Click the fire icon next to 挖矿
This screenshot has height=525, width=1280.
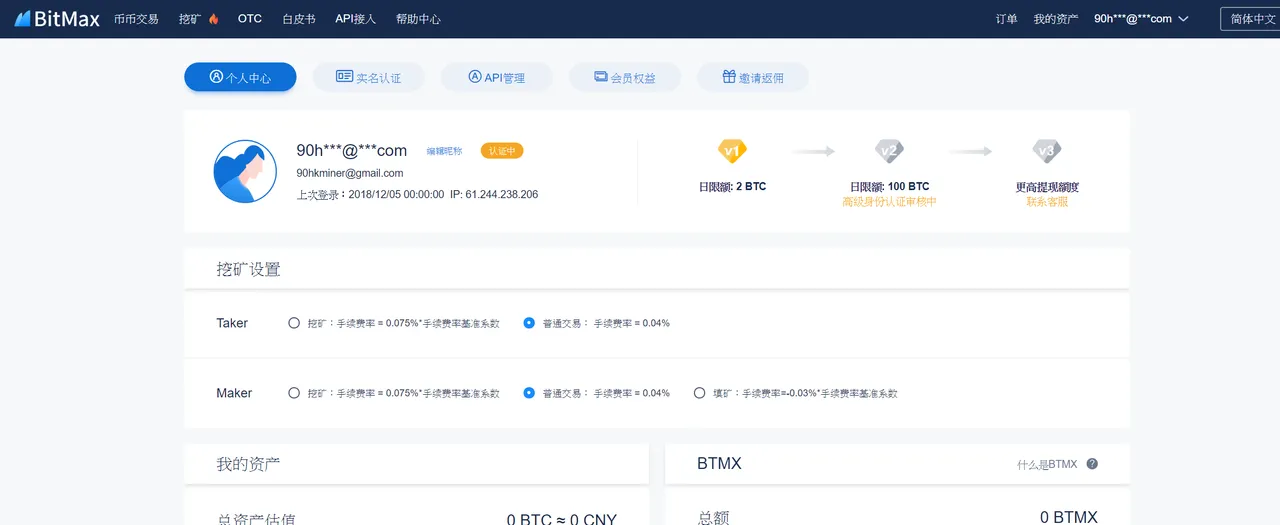click(213, 19)
